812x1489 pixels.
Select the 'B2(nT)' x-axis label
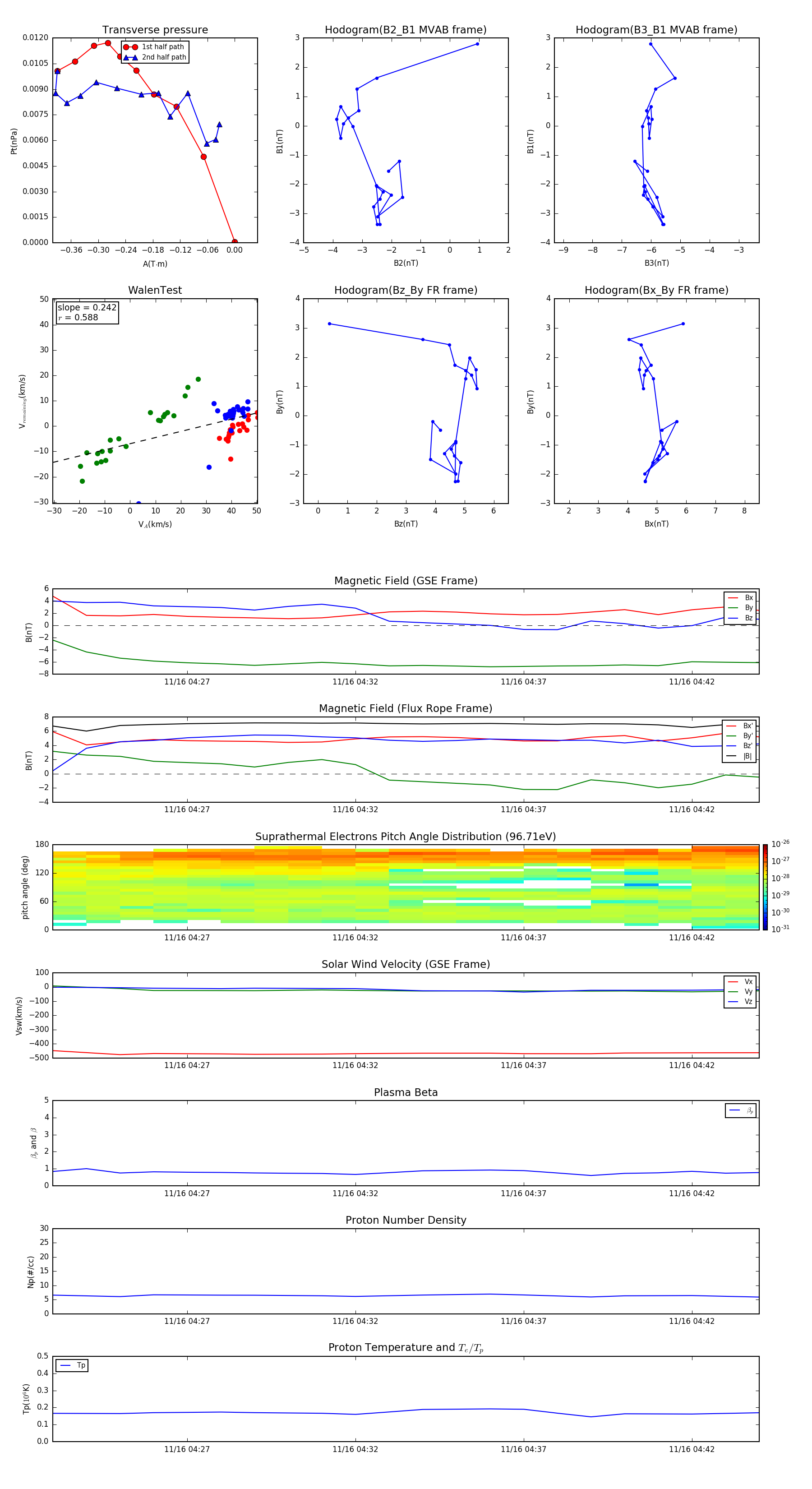406,263
